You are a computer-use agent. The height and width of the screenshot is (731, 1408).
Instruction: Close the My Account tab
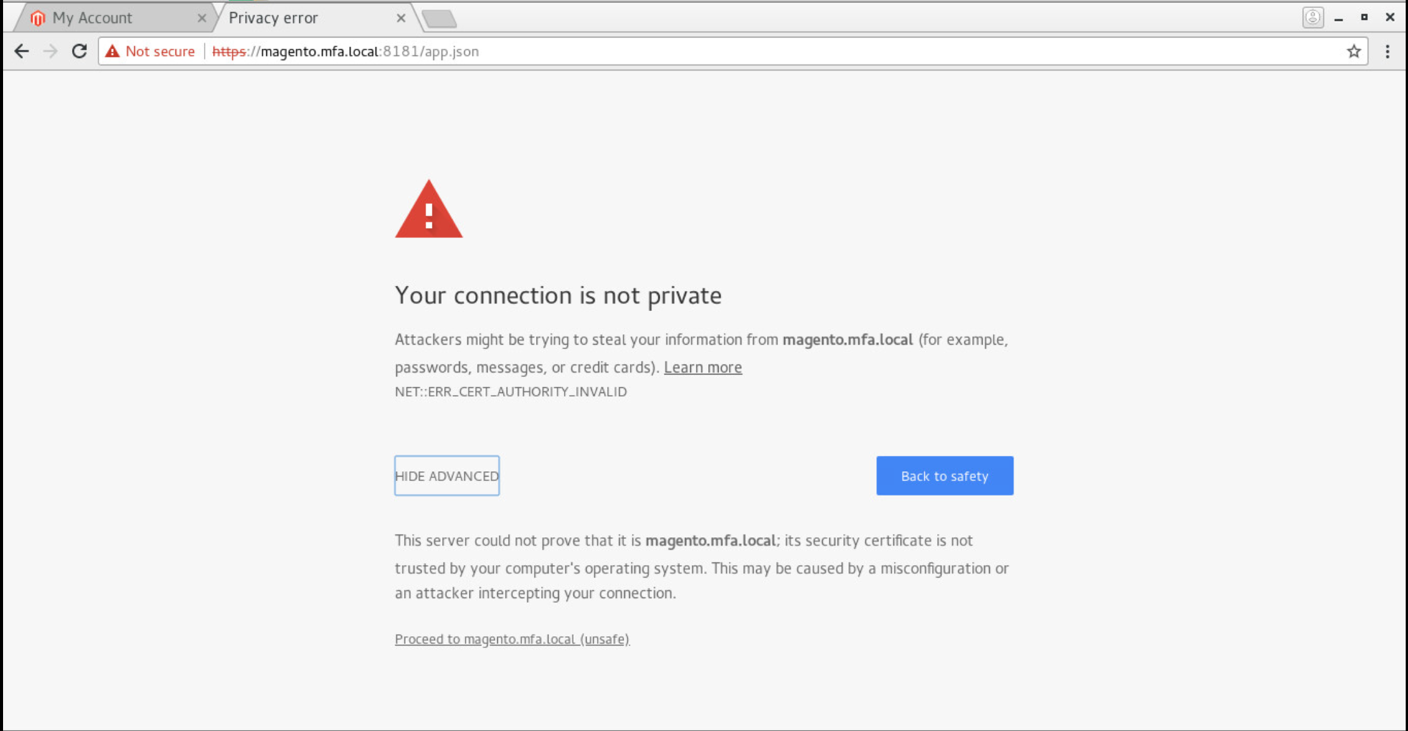(201, 18)
